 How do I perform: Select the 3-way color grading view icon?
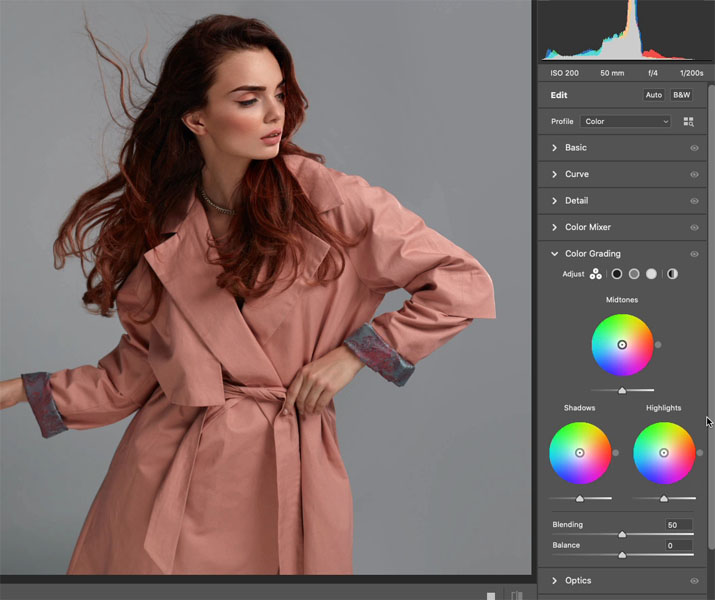pos(596,273)
